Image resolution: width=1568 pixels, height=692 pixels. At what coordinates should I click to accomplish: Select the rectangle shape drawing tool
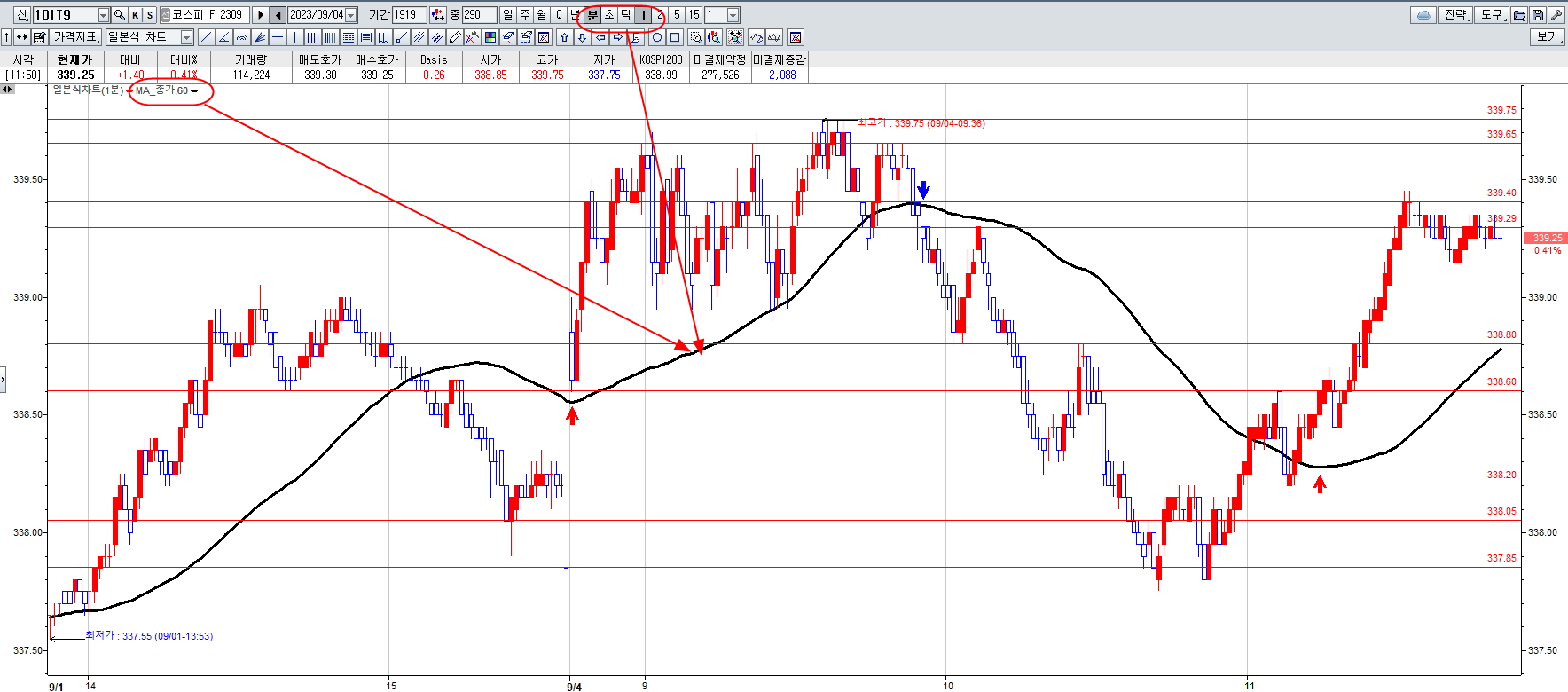click(x=675, y=37)
